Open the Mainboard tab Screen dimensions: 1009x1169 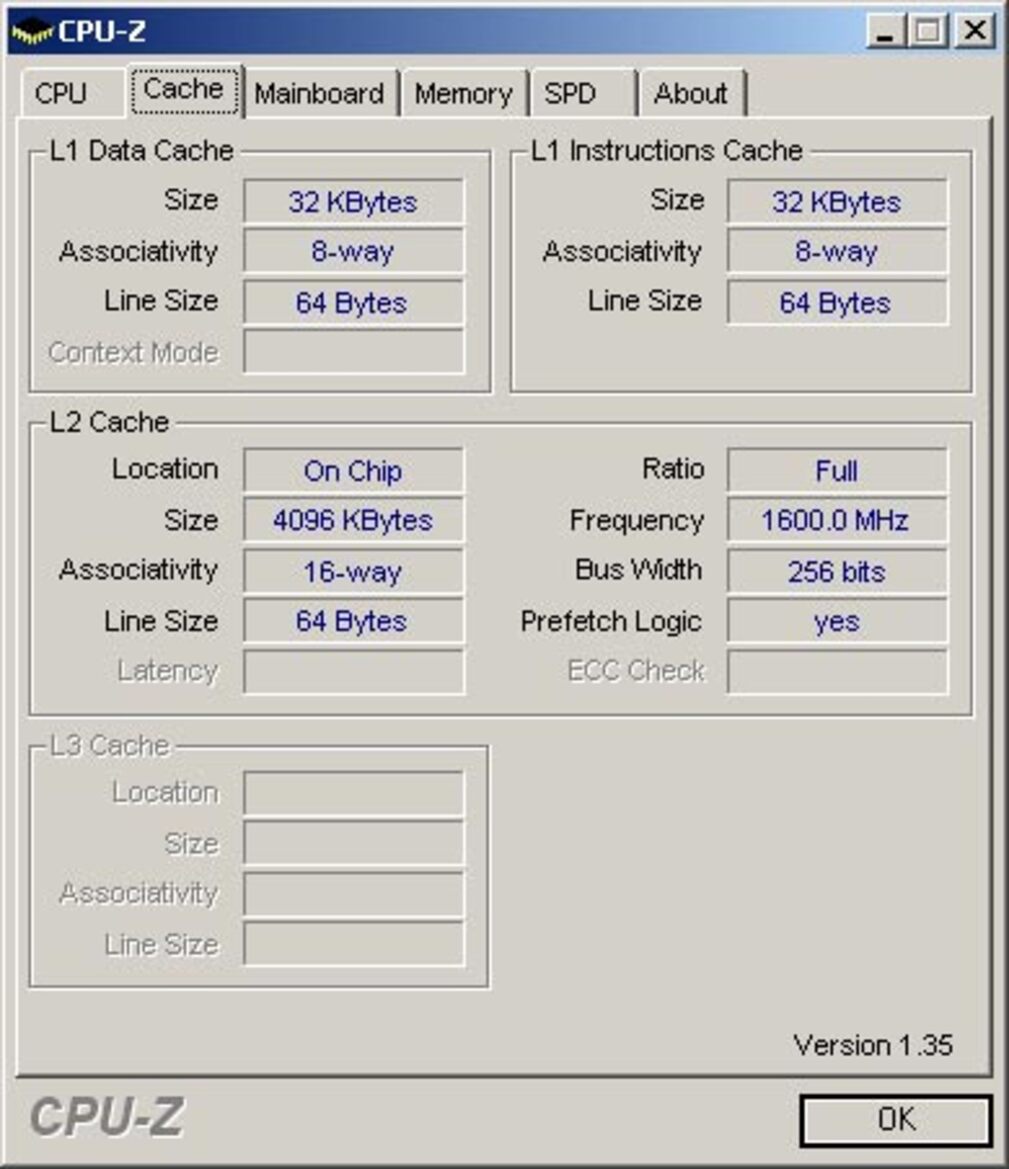[x=321, y=94]
